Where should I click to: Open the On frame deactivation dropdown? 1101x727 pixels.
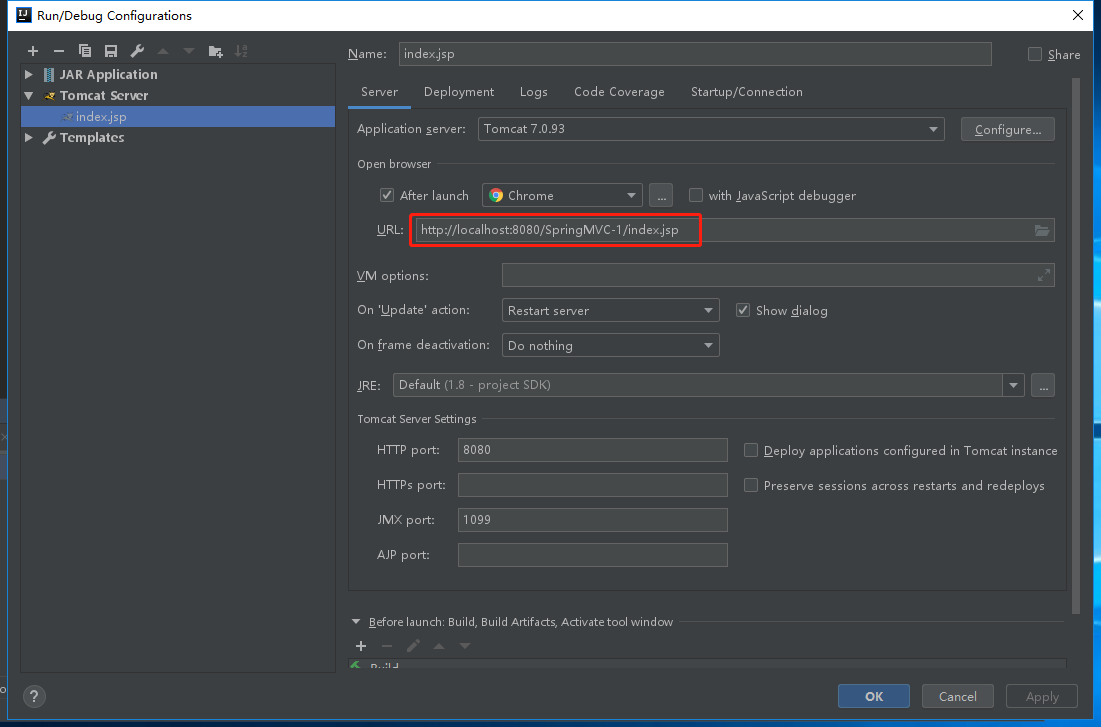pyautogui.click(x=611, y=346)
